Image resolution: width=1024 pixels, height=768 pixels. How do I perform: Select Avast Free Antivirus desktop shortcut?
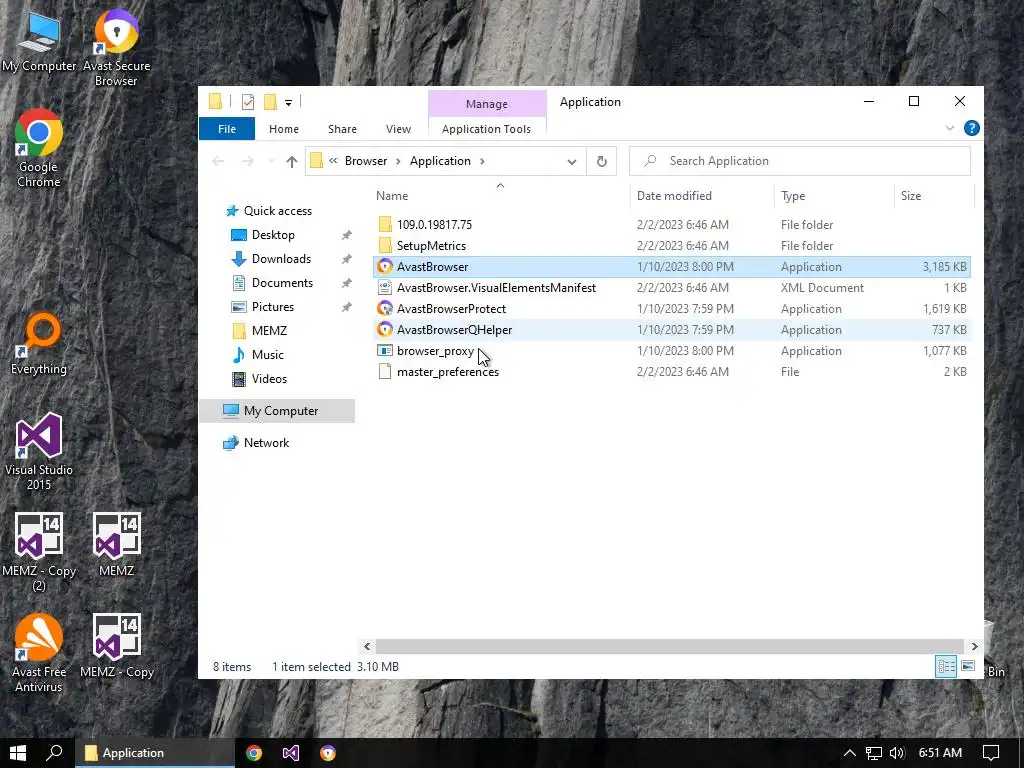(39, 653)
